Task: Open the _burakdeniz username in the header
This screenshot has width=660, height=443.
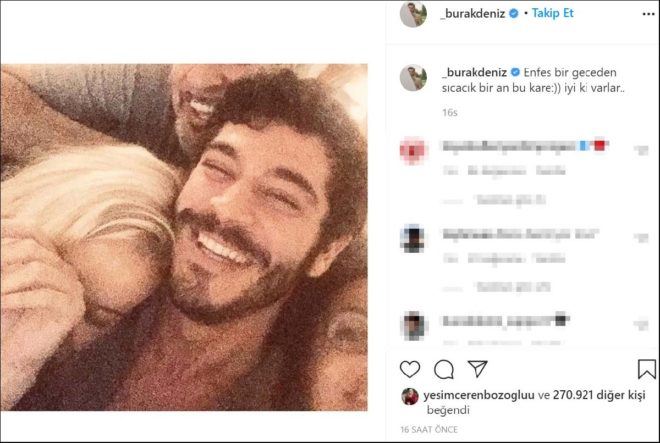Action: (x=473, y=13)
